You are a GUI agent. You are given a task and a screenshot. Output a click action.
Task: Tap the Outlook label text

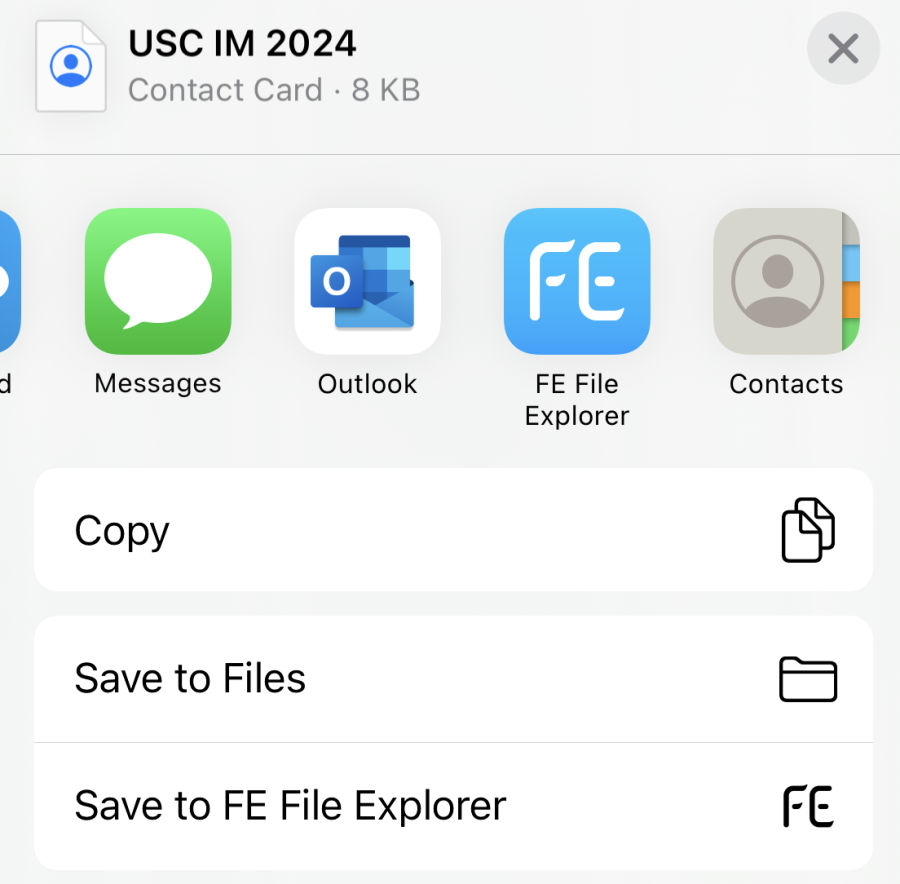(367, 384)
